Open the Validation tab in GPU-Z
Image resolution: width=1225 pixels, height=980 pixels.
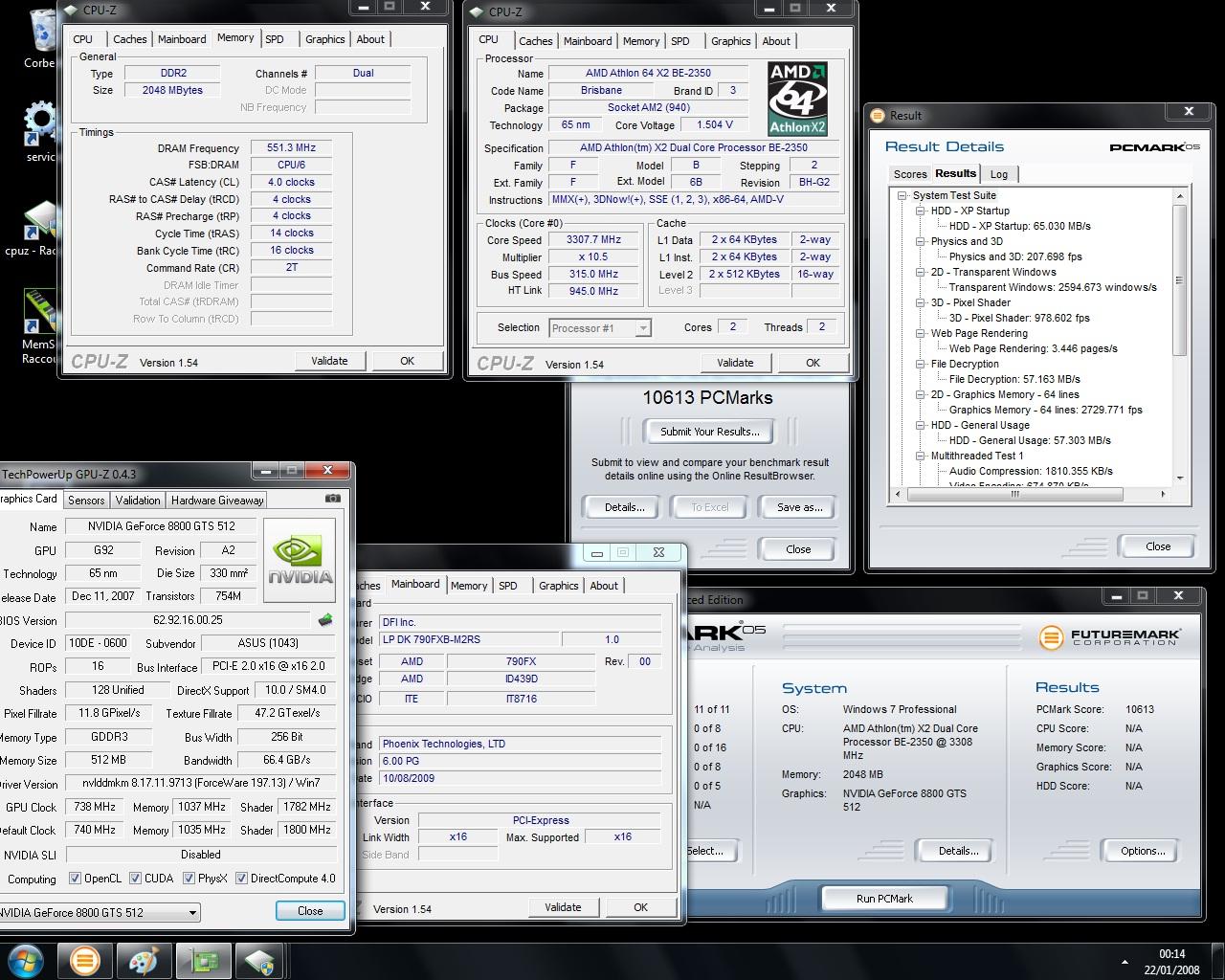pyautogui.click(x=138, y=500)
